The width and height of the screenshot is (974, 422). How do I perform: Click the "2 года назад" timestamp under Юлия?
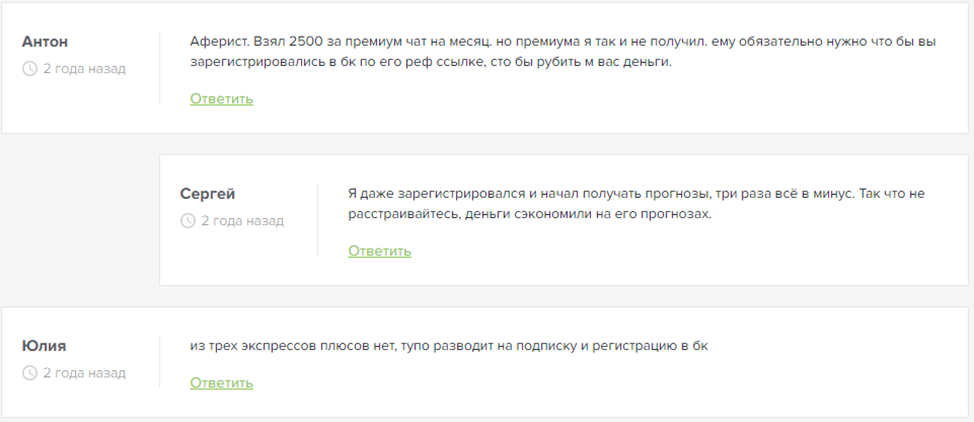click(84, 373)
